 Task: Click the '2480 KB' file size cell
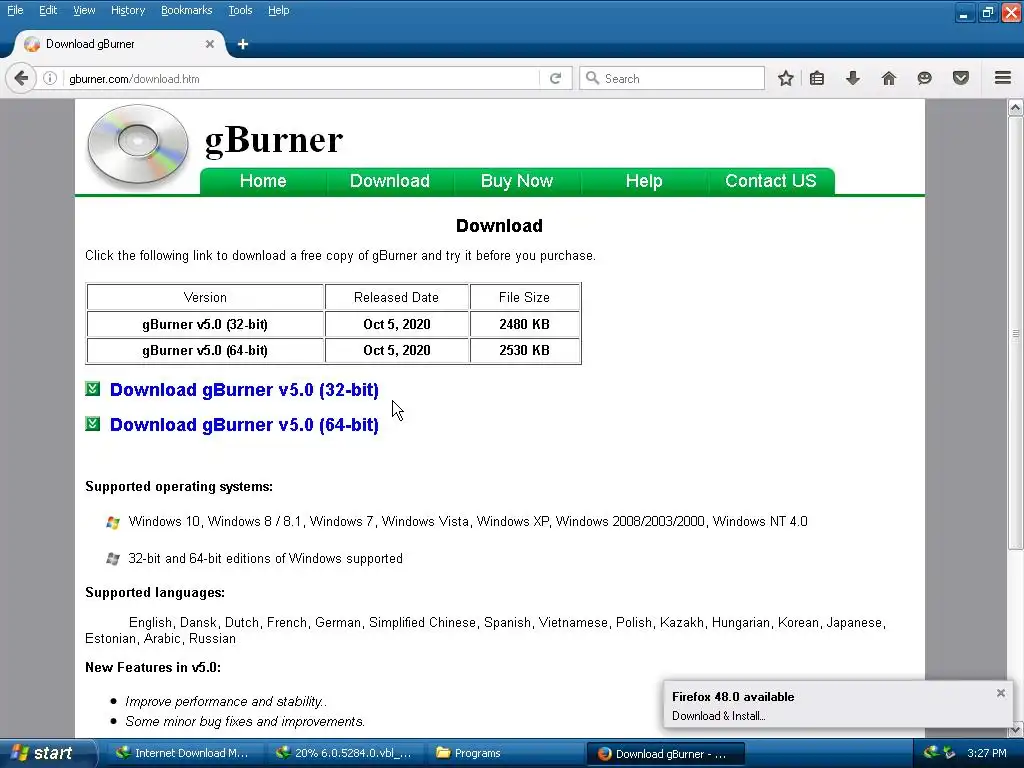coord(524,324)
